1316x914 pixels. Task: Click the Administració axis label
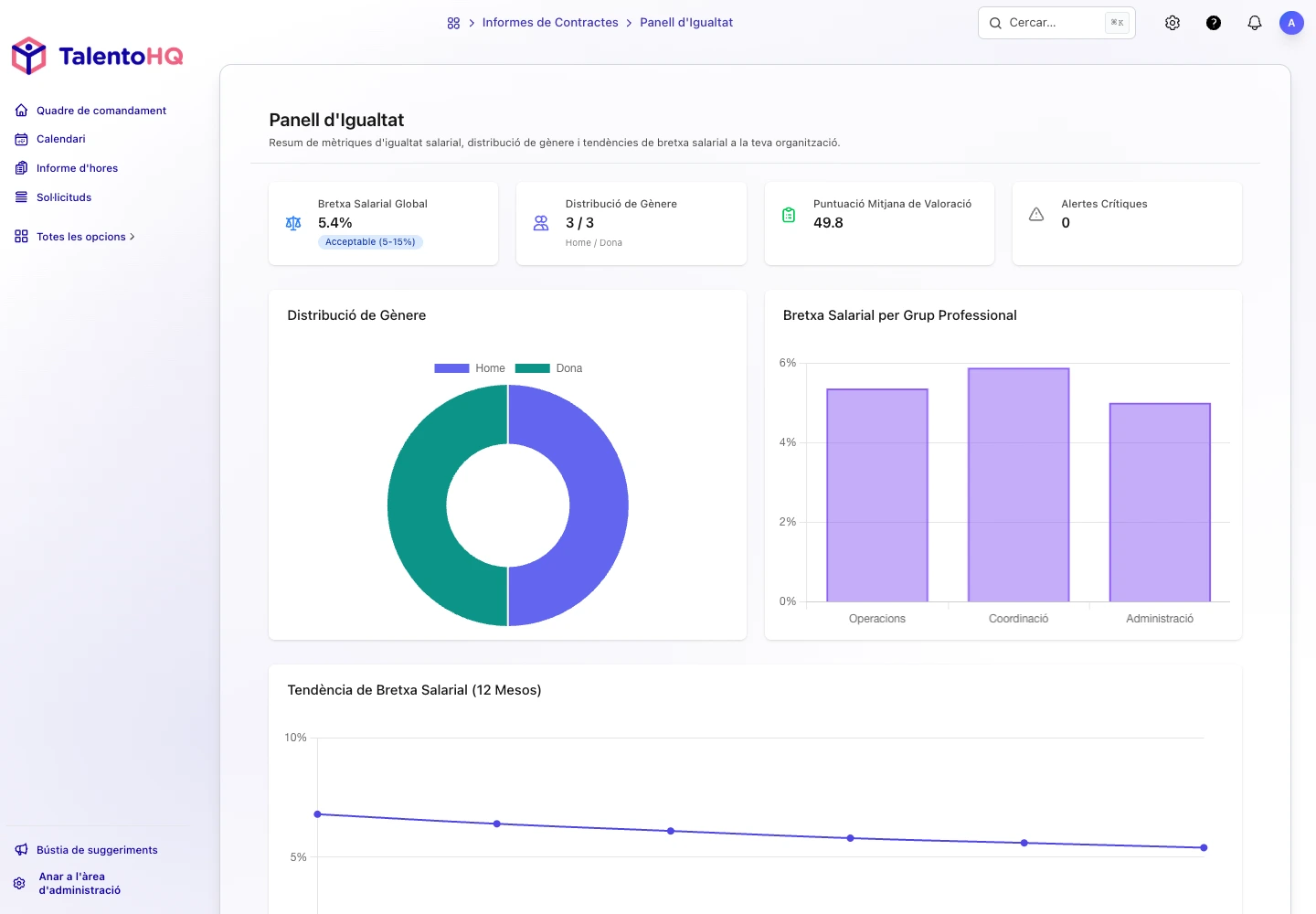(1160, 619)
